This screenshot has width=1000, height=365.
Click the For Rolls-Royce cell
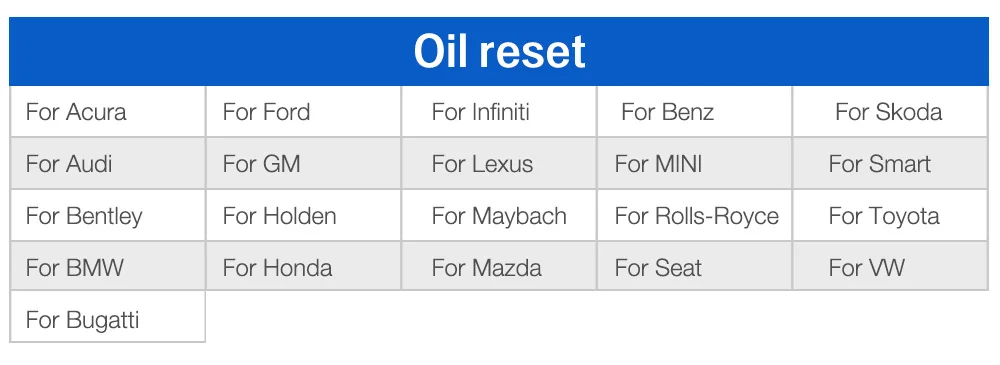coord(695,216)
